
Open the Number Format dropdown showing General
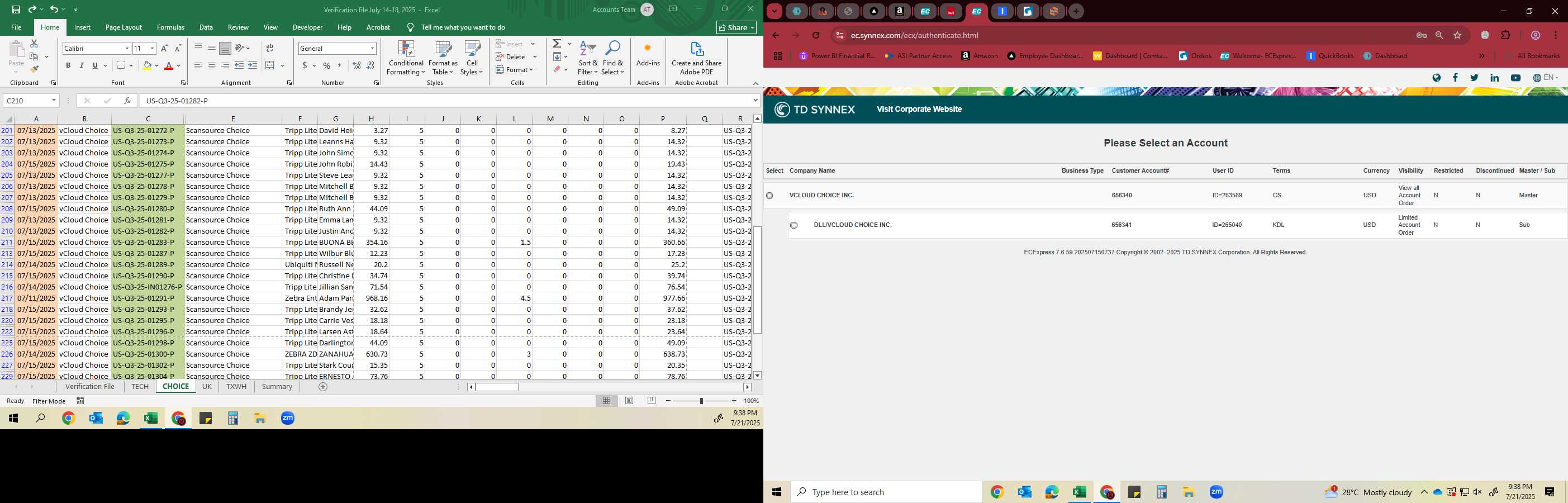pos(372,48)
